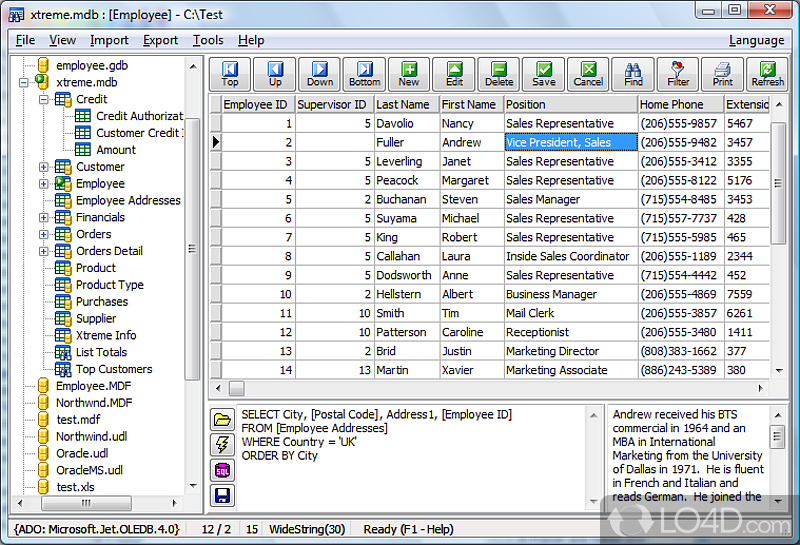
Task: Open the Tools menu
Action: (208, 40)
